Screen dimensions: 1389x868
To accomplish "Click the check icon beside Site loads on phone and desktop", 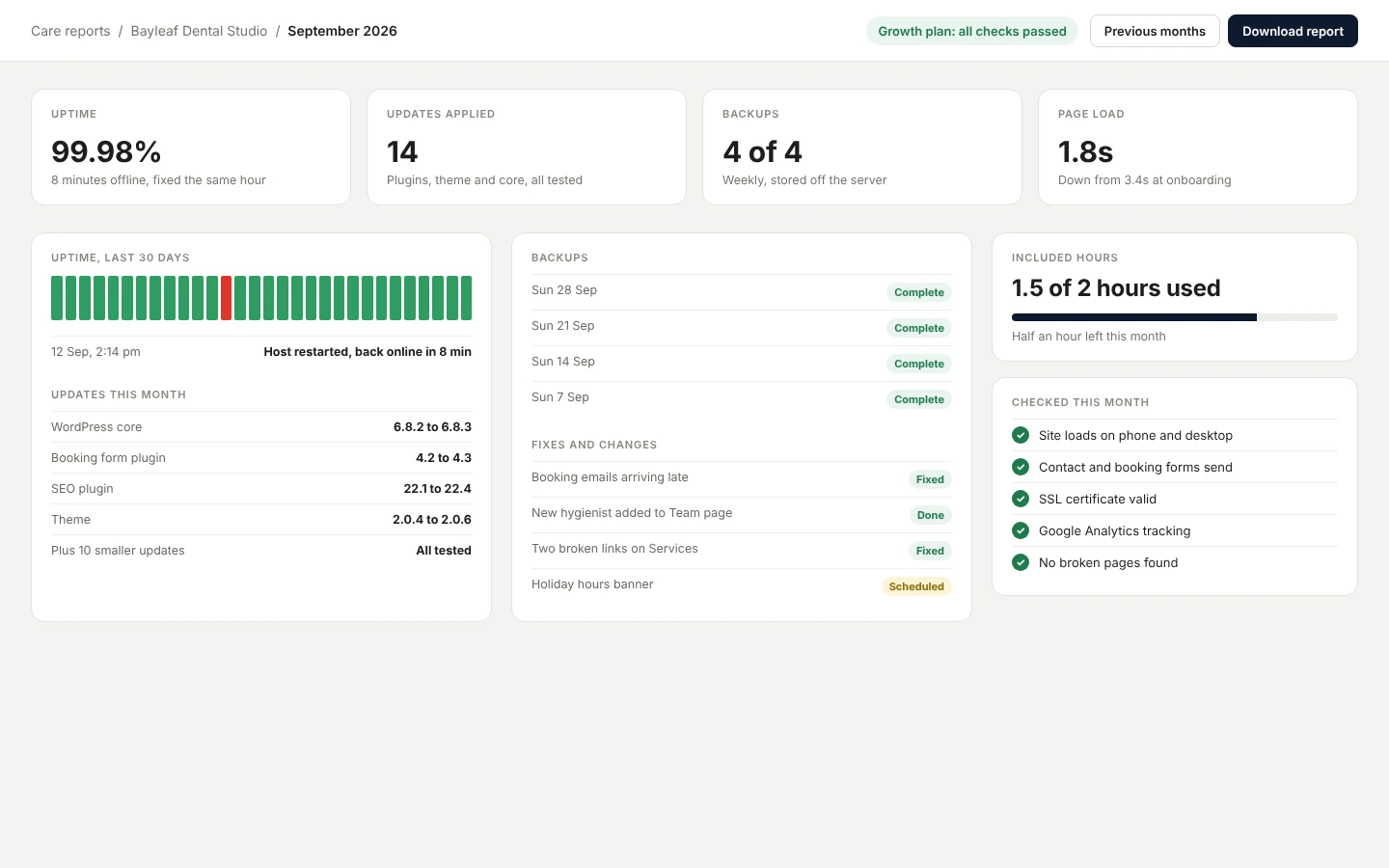I will (1021, 435).
